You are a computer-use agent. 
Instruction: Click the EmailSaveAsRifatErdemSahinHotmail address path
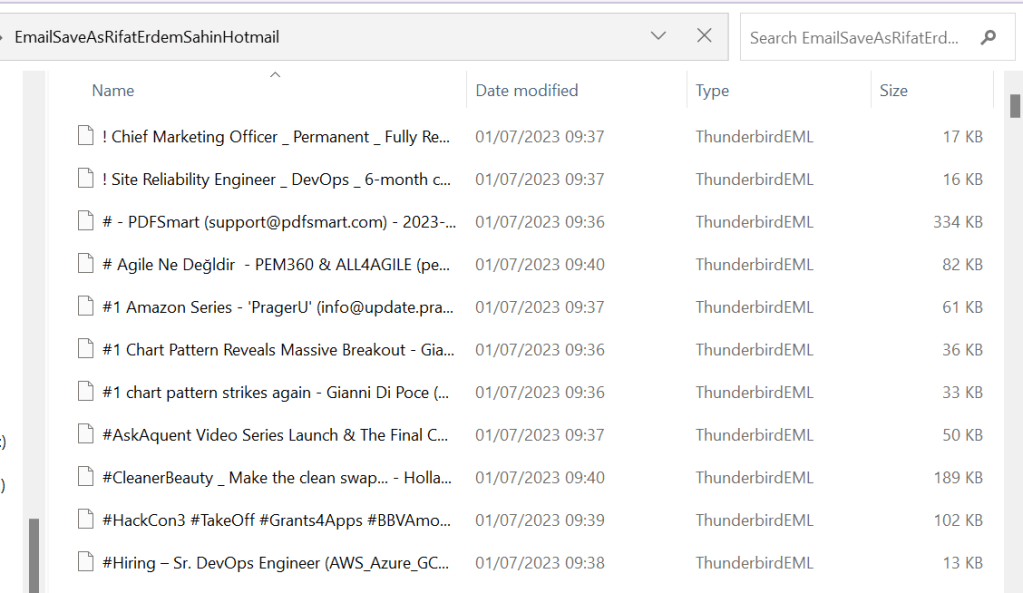point(147,37)
